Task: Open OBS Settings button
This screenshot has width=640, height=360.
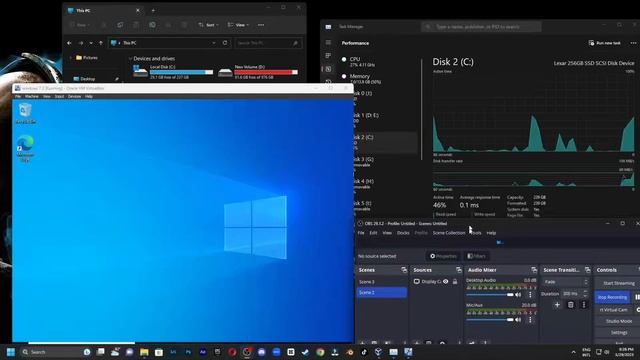Action: pos(619,333)
